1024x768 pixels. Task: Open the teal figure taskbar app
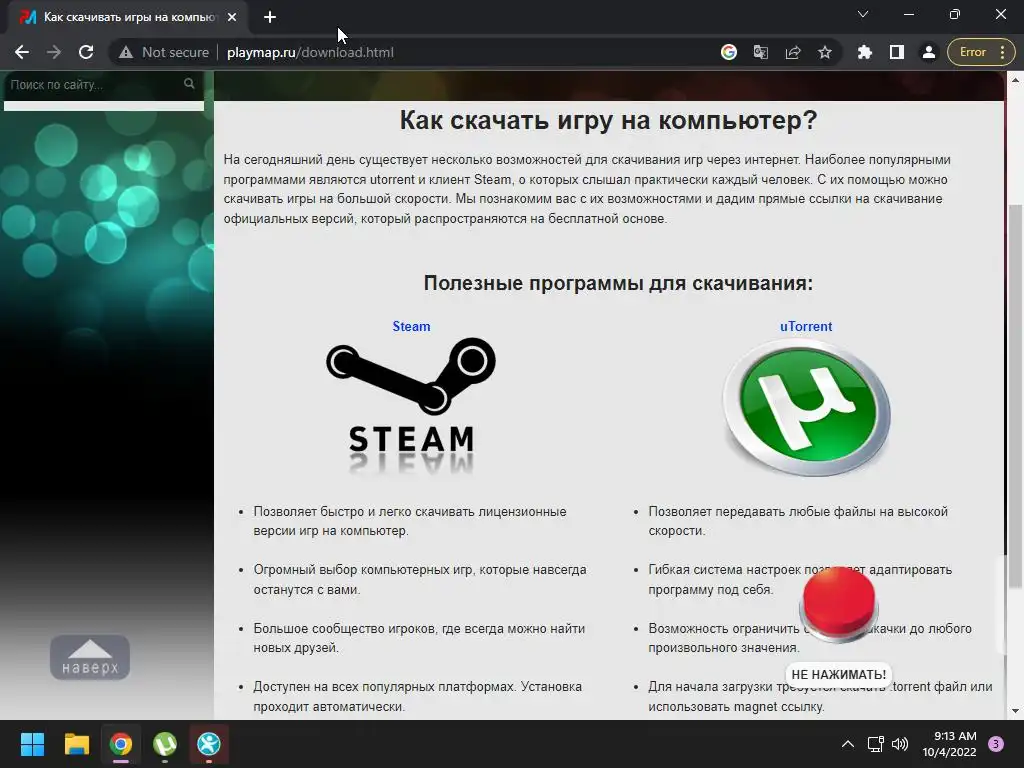(209, 744)
